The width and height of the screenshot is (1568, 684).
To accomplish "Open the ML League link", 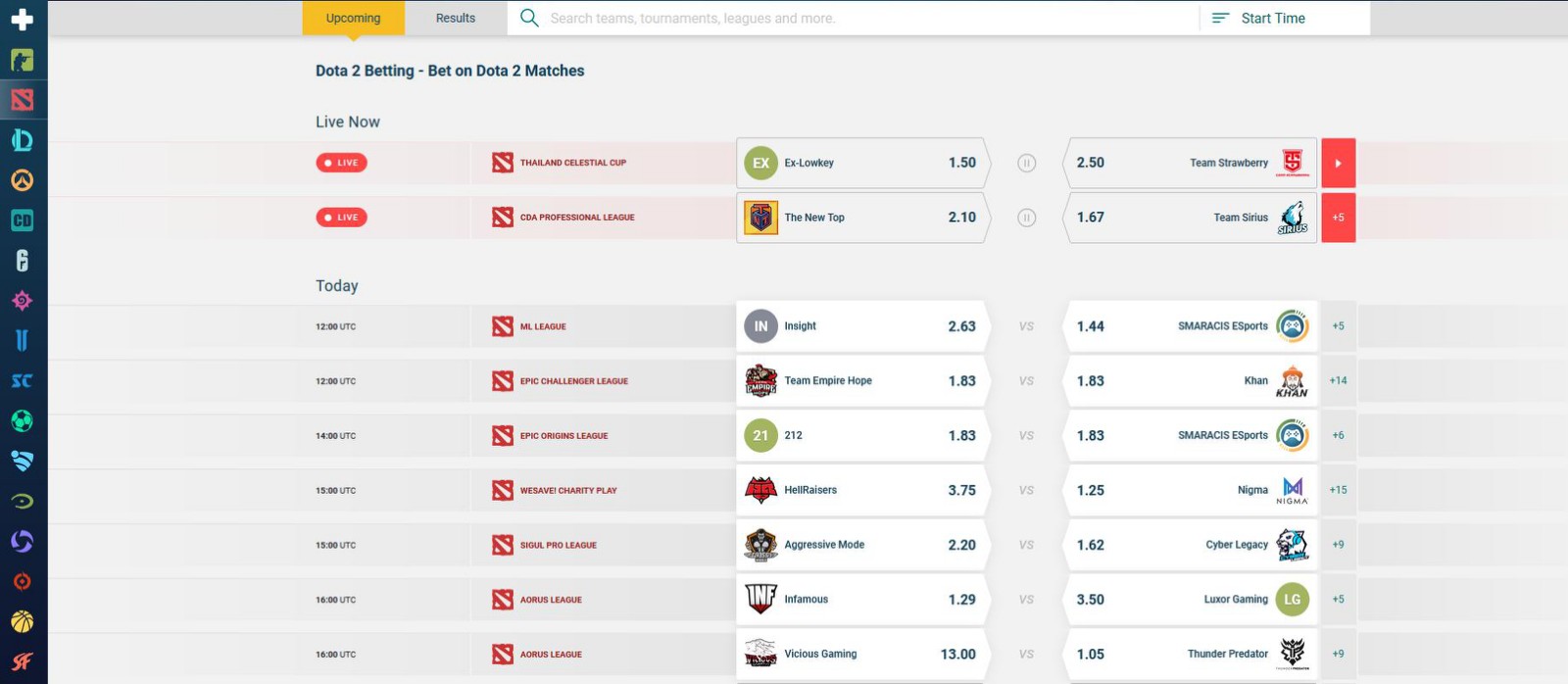I will [543, 326].
